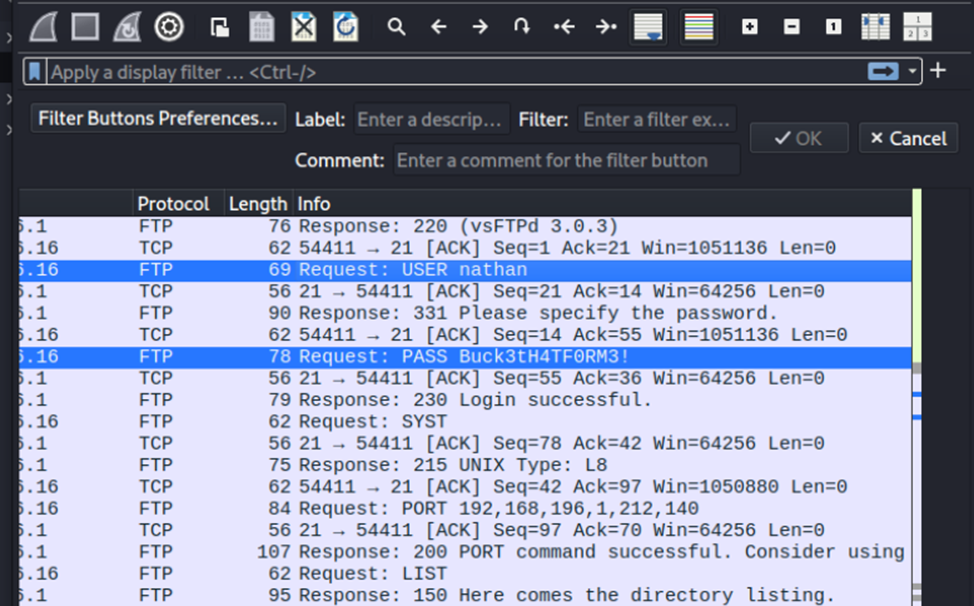
Task: Add a filter button with plus
Action: (938, 71)
